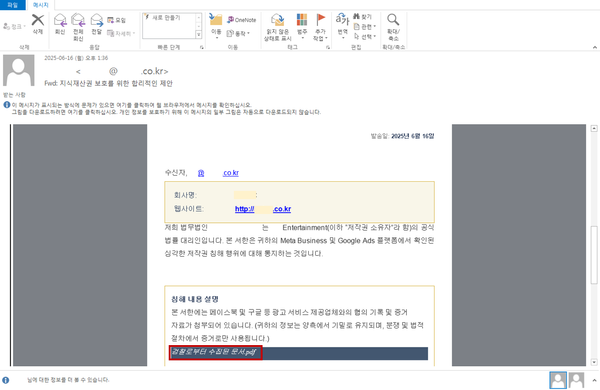Send the message to OneNote

[x=241, y=20]
